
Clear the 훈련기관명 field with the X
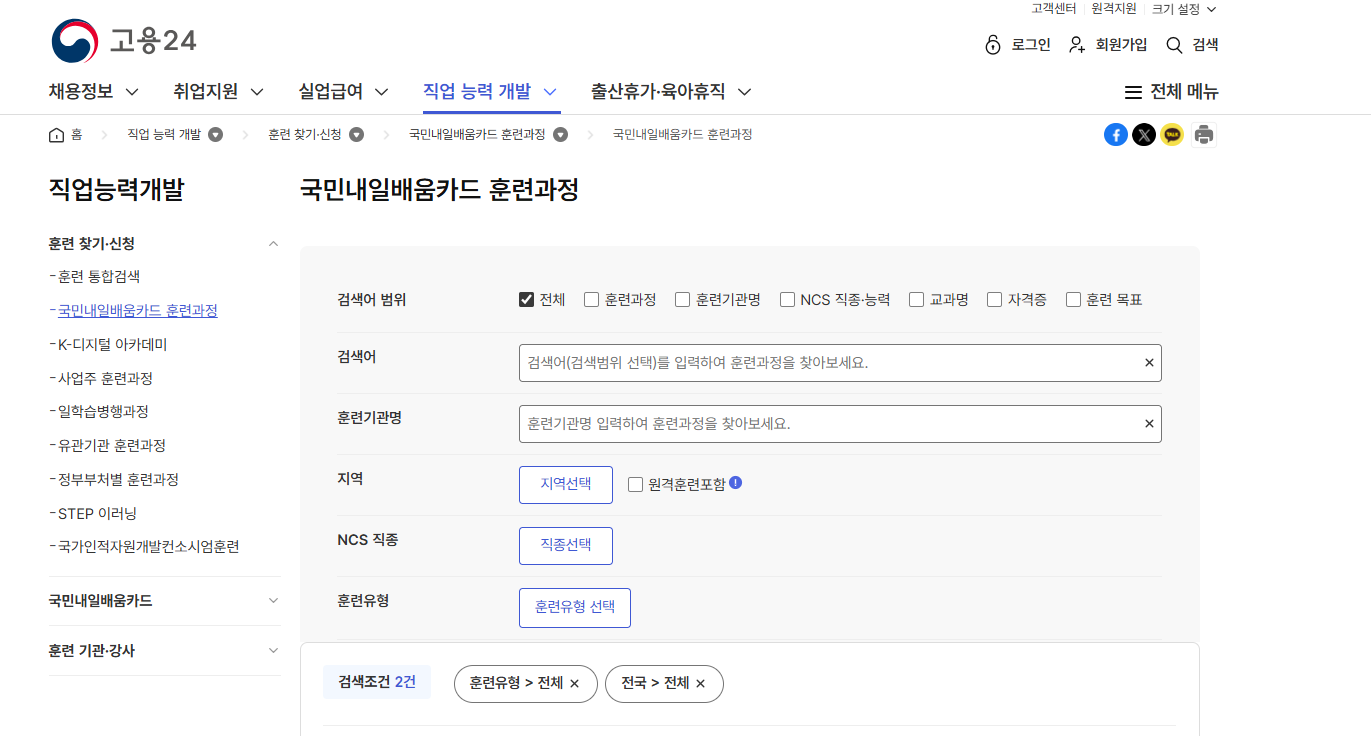pos(1149,424)
